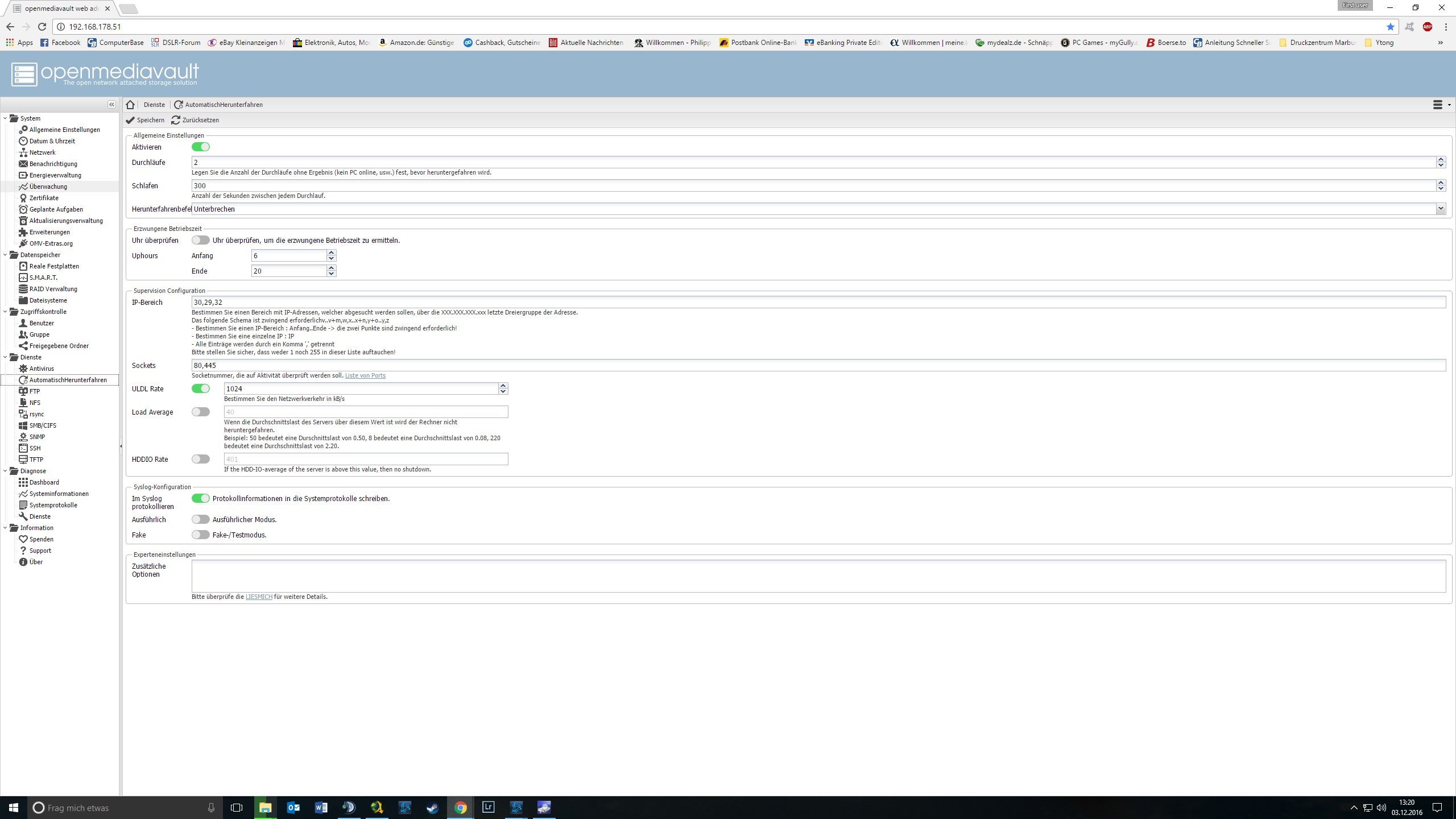Click the SMB/CIFS service icon
This screenshot has height=819, width=1456.
pyautogui.click(x=23, y=425)
